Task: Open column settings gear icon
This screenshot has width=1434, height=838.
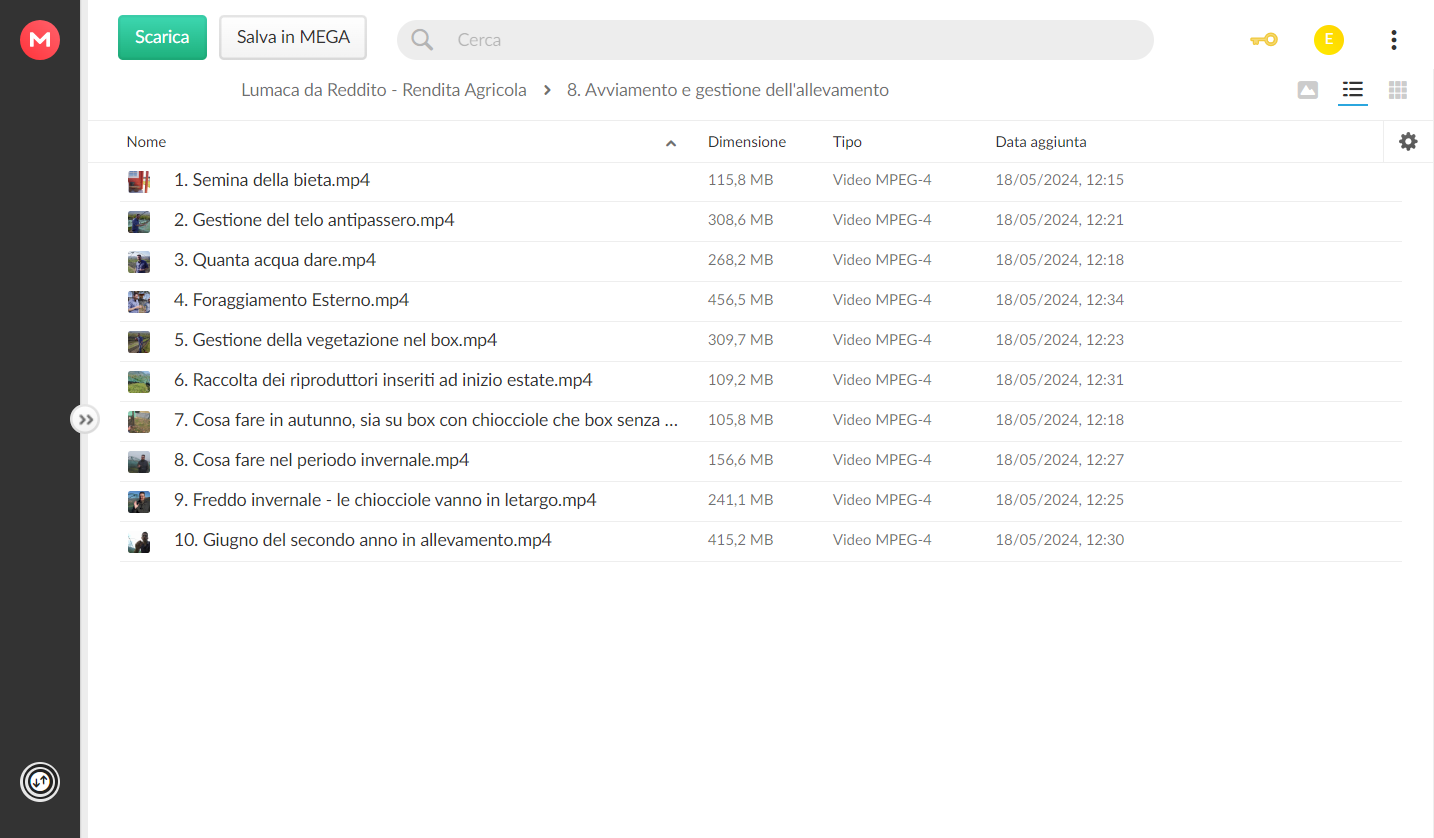Action: [x=1408, y=142]
